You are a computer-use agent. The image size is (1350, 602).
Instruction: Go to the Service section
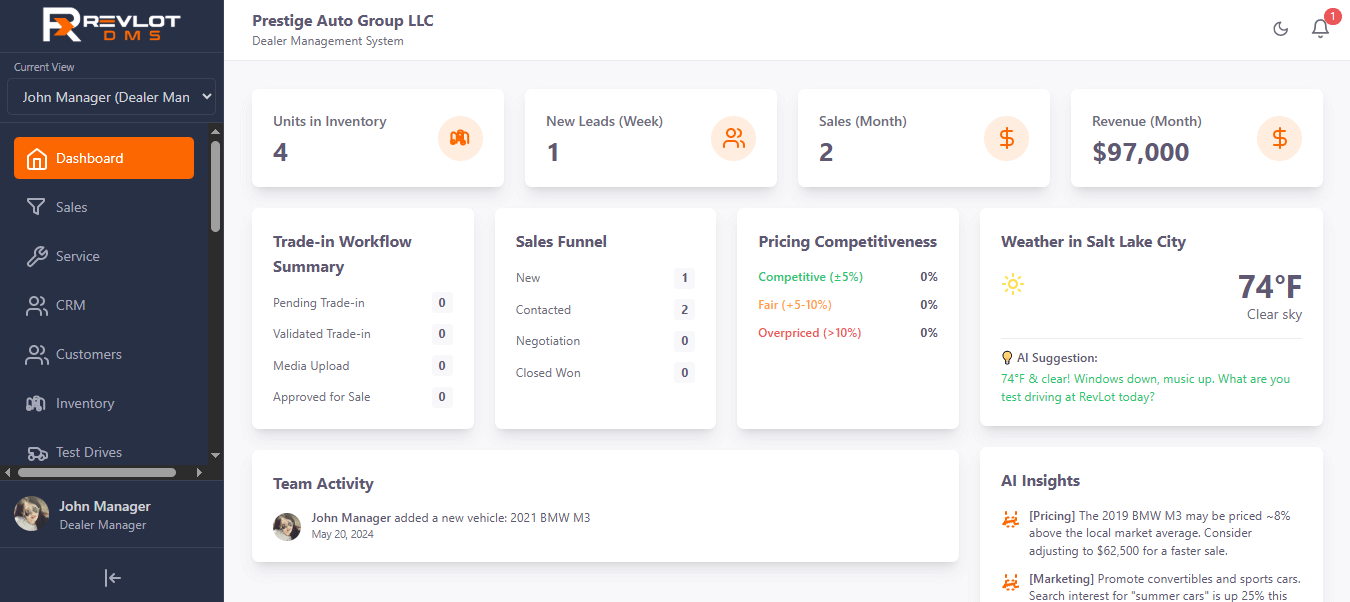77,256
